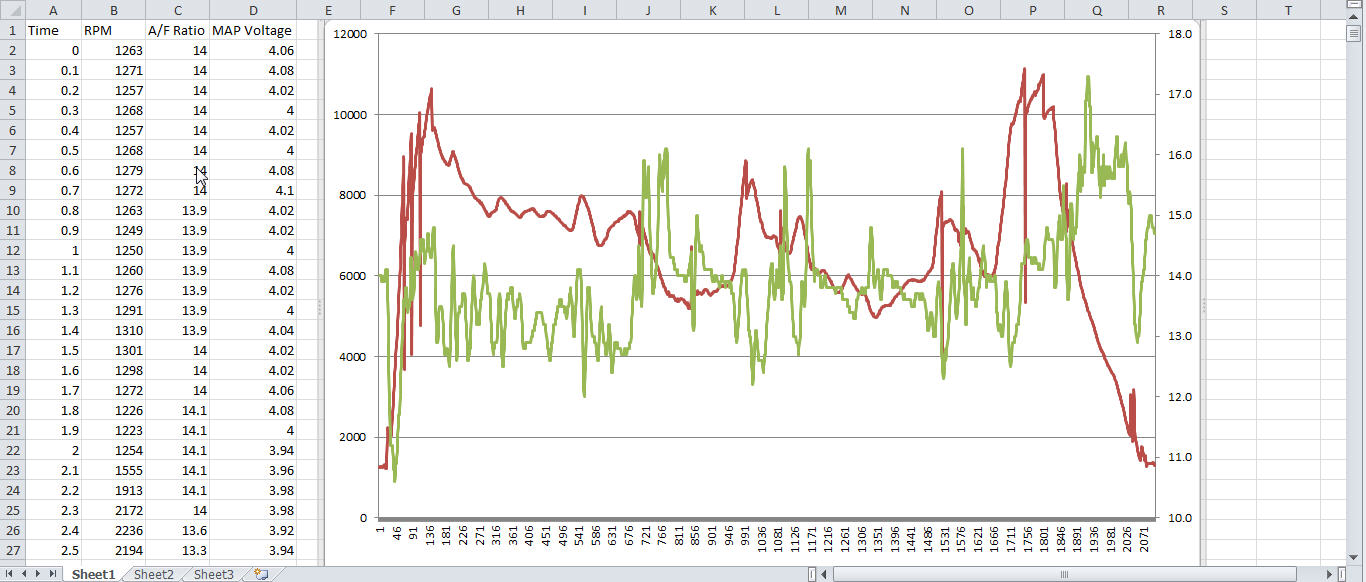Click the horizontal scrollbar left arrow
Image resolution: width=1366 pixels, height=582 pixels.
click(822, 574)
